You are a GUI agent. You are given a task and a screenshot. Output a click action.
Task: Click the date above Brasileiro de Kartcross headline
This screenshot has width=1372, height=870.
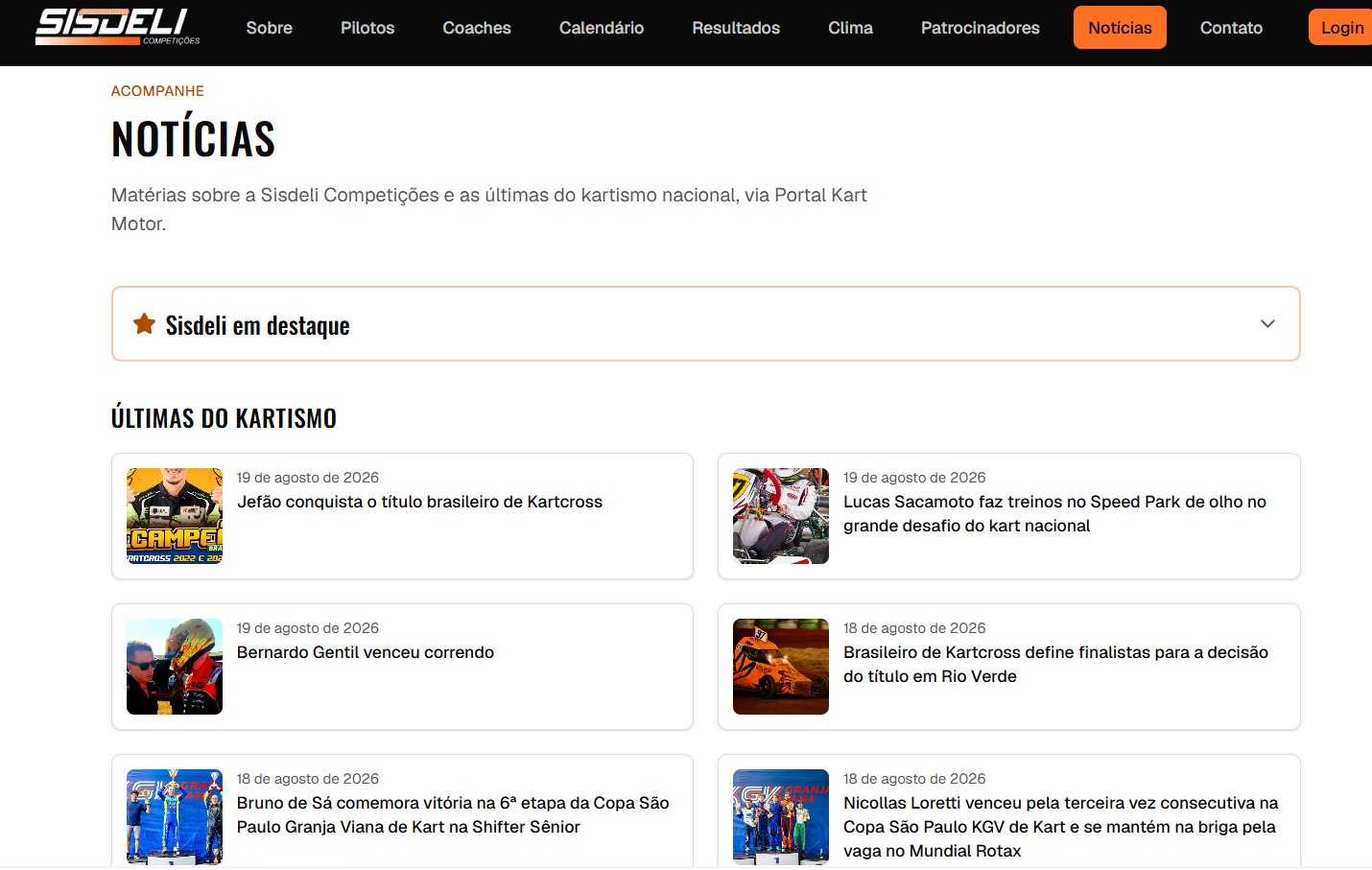click(x=914, y=628)
